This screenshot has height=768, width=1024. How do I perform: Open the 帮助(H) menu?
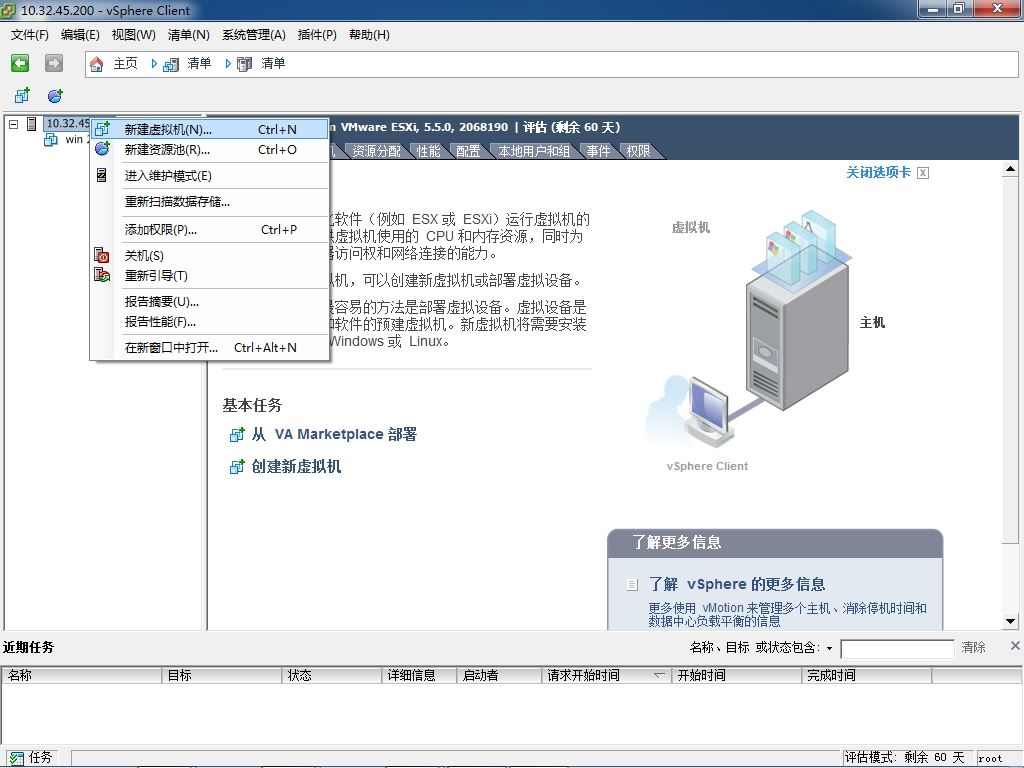[369, 35]
